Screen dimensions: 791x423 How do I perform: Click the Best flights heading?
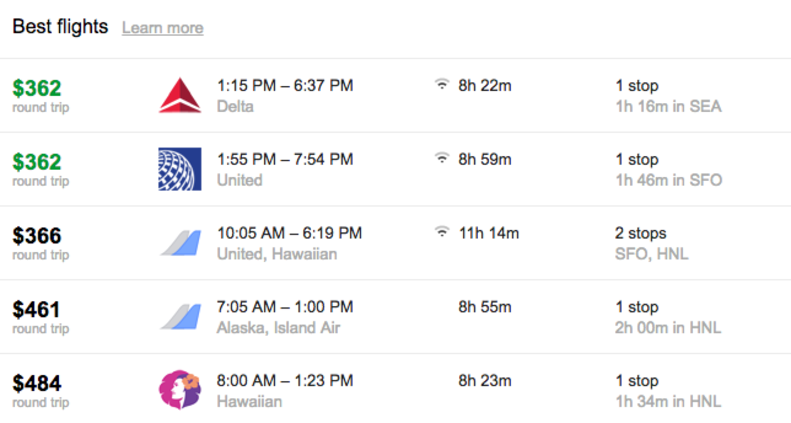60,26
